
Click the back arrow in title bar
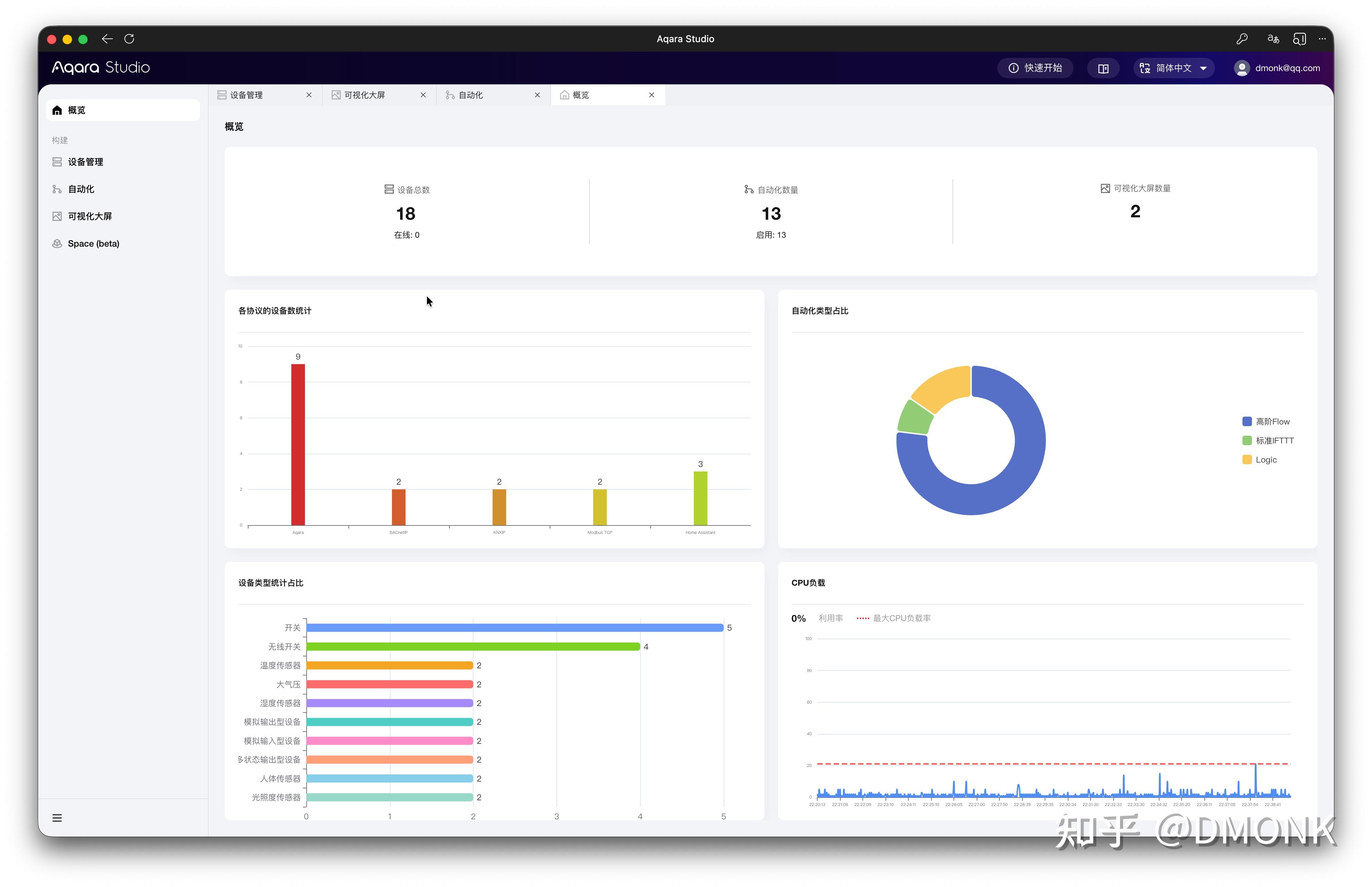(107, 38)
